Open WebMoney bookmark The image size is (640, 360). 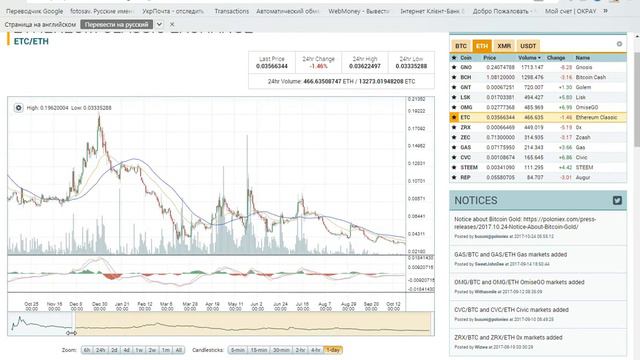coord(359,11)
